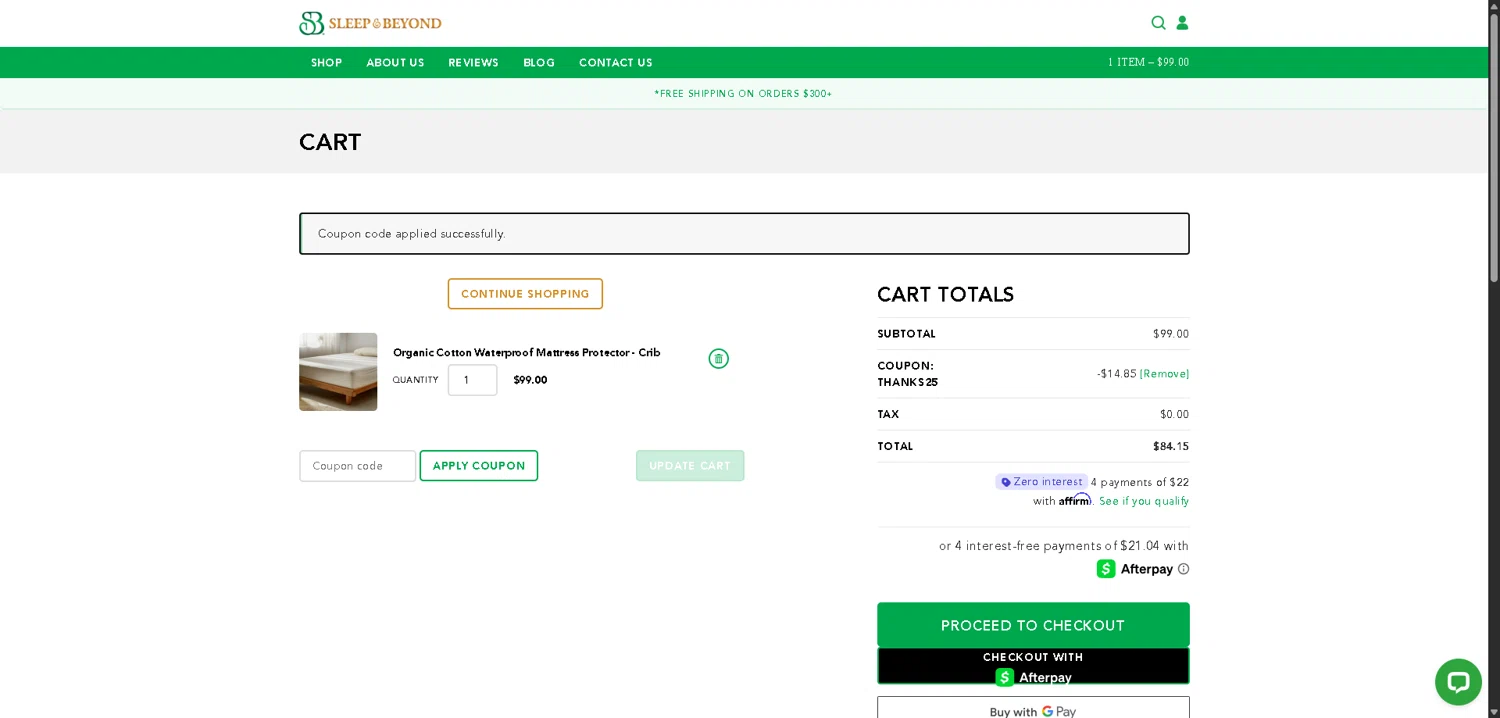Screen dimensions: 1500x718
Task: Click into the Coupon code field
Action: coord(357,466)
